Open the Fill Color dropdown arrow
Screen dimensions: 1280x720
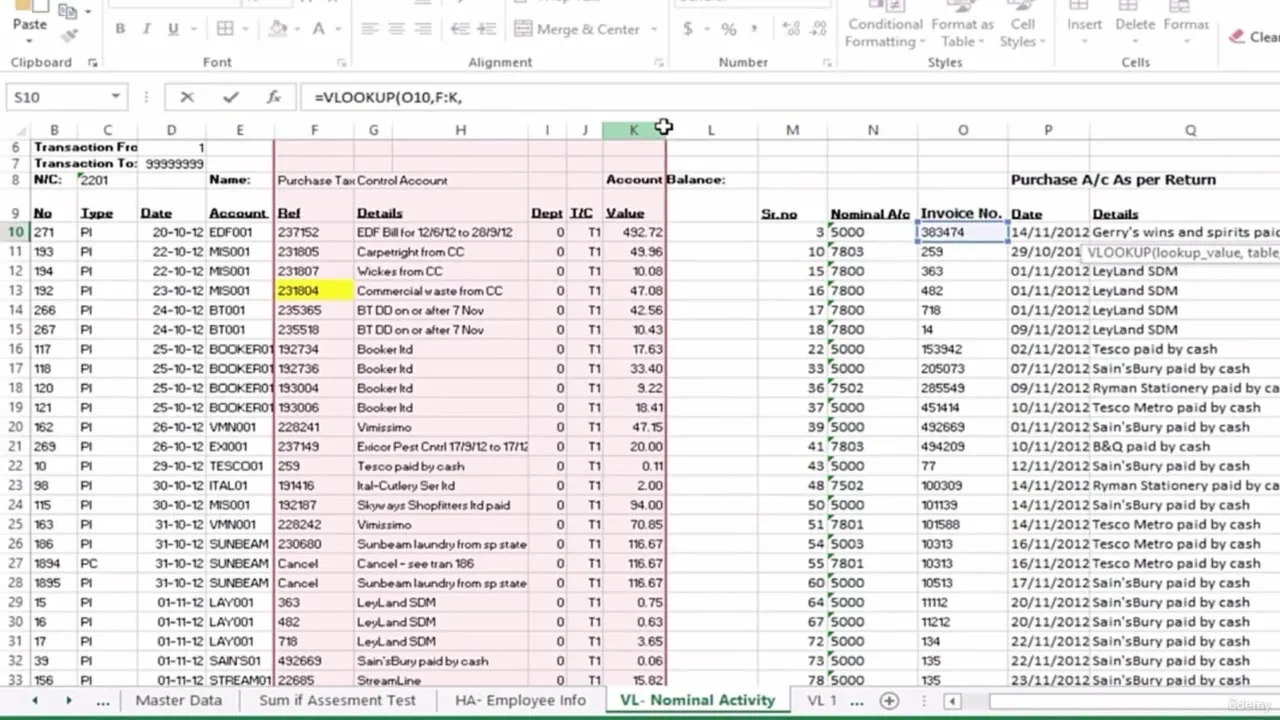pos(299,29)
